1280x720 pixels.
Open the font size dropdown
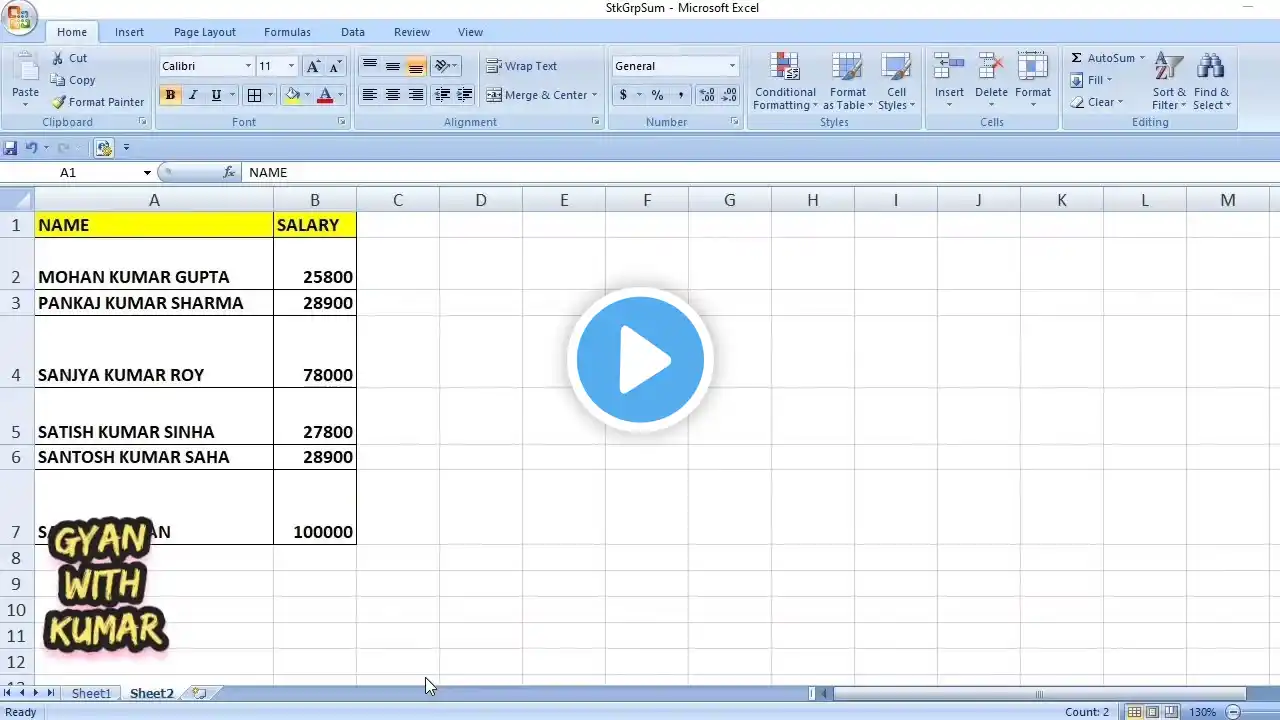click(x=291, y=66)
